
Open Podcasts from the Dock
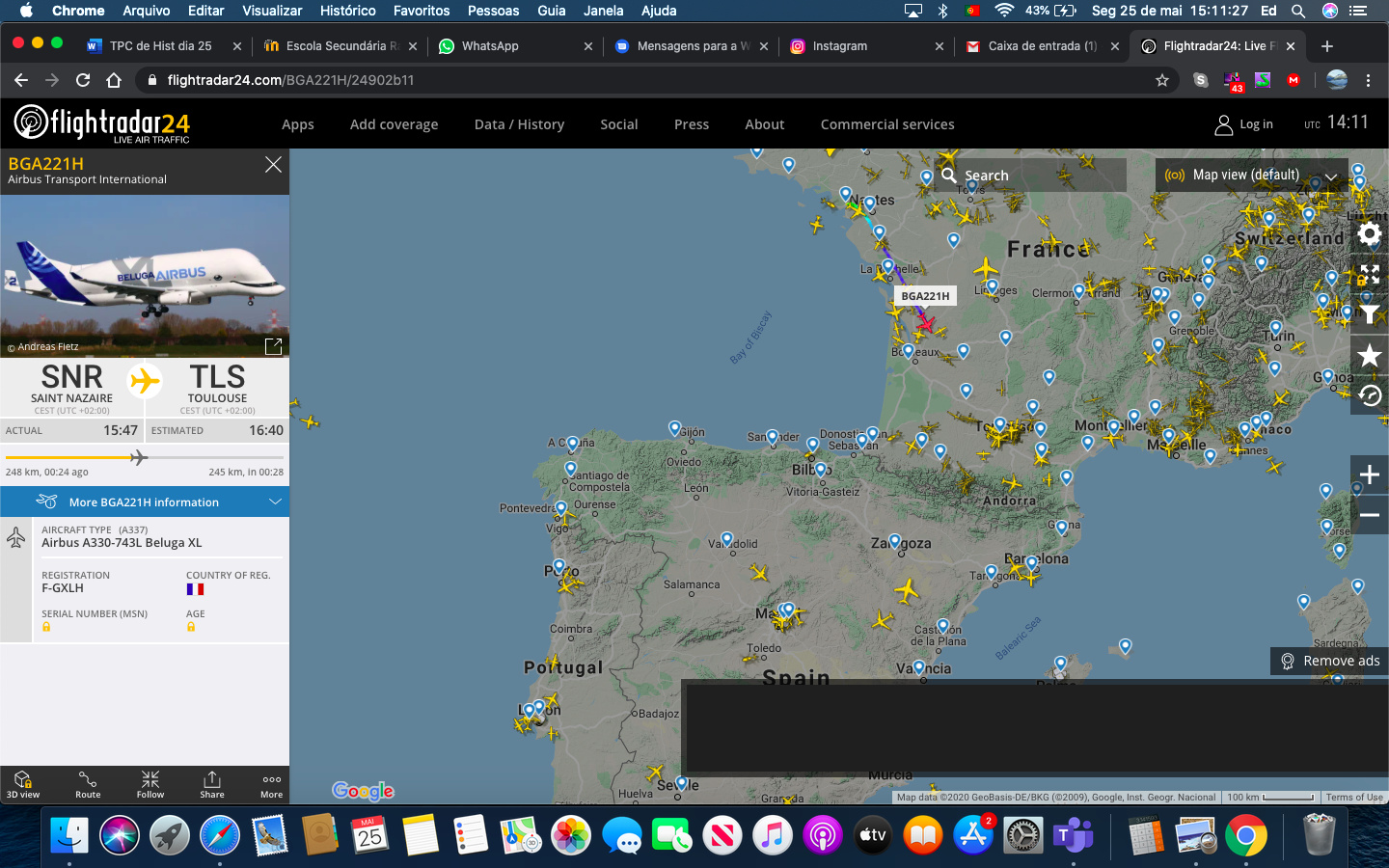pyautogui.click(x=822, y=835)
